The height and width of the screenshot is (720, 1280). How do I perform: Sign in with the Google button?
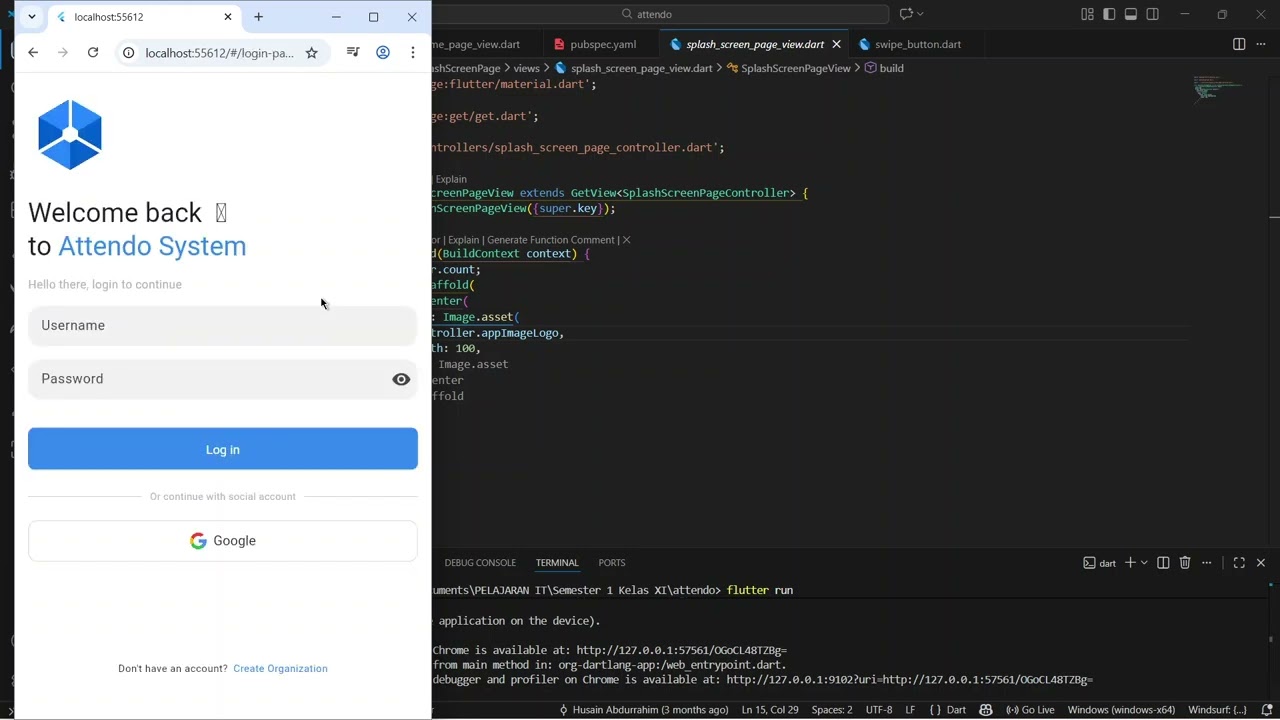coord(222,541)
